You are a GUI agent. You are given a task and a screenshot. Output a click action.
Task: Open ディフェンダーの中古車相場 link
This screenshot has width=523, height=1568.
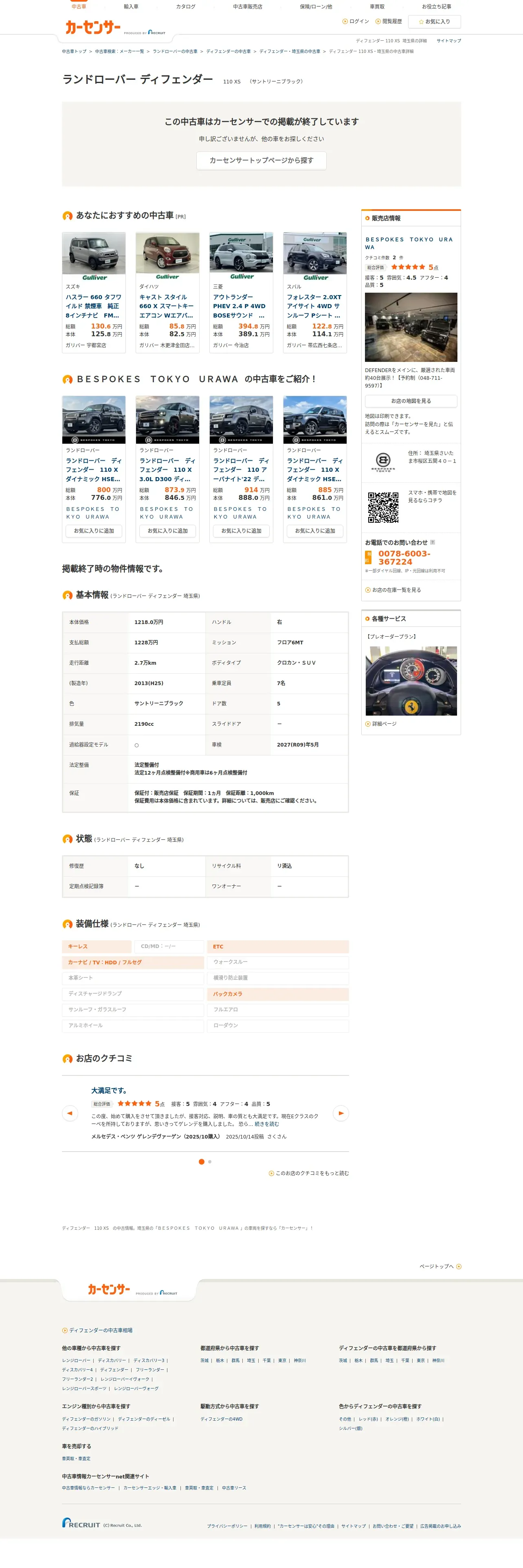[x=101, y=1331]
